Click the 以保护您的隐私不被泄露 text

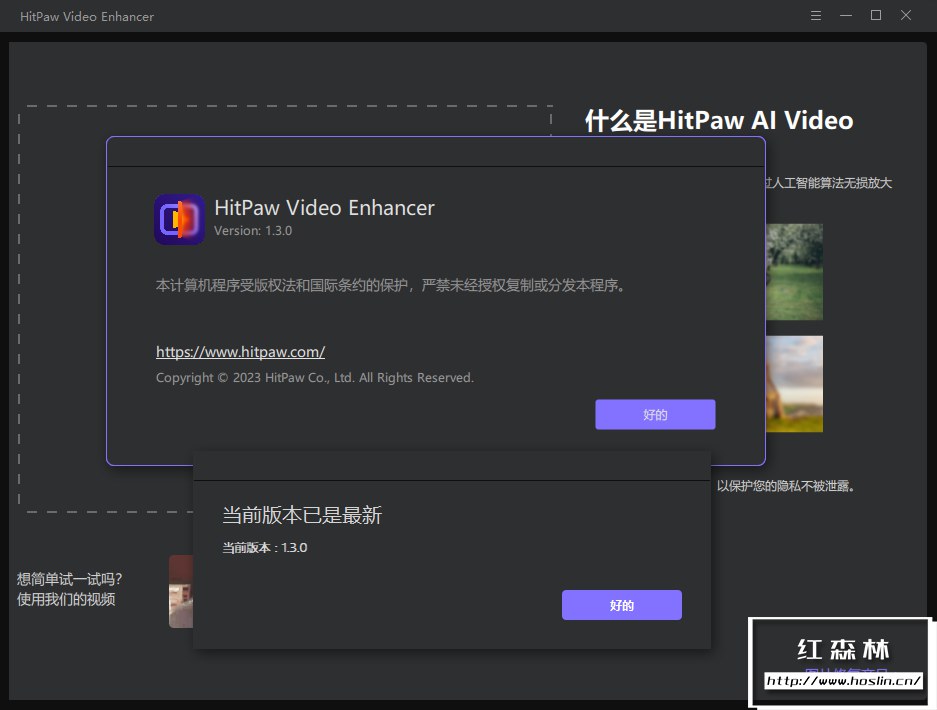click(785, 486)
